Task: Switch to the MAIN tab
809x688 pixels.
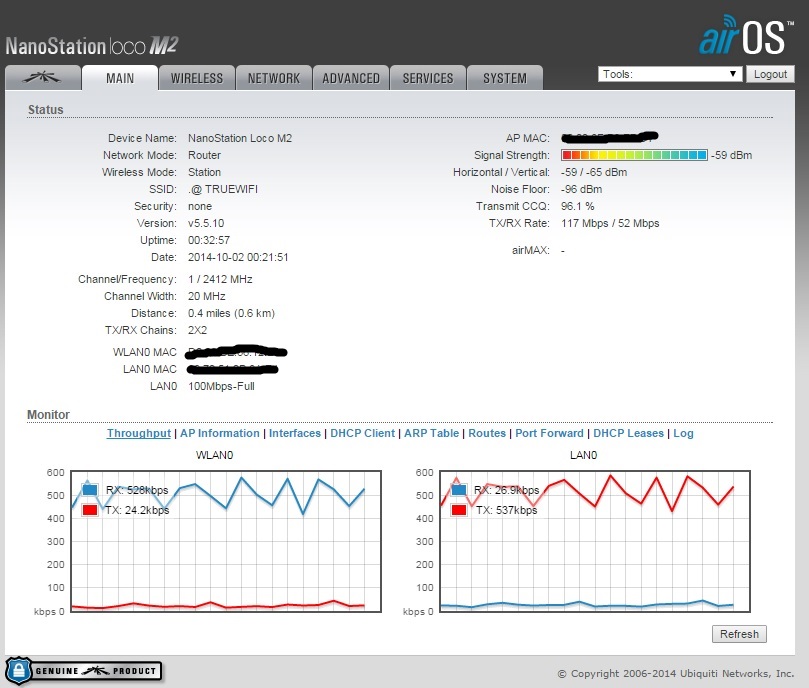Action: point(120,78)
